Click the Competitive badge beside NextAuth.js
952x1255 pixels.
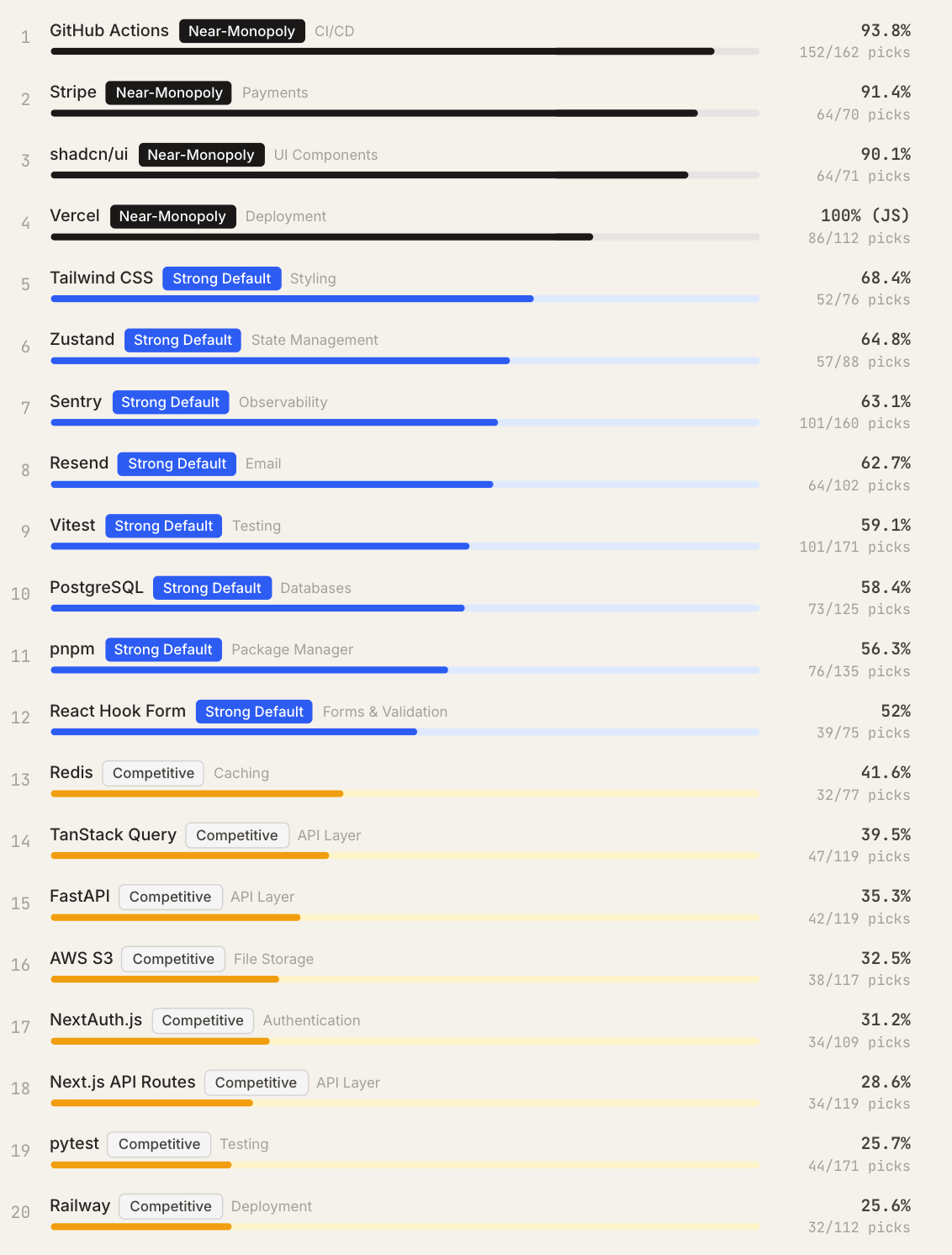(203, 1020)
